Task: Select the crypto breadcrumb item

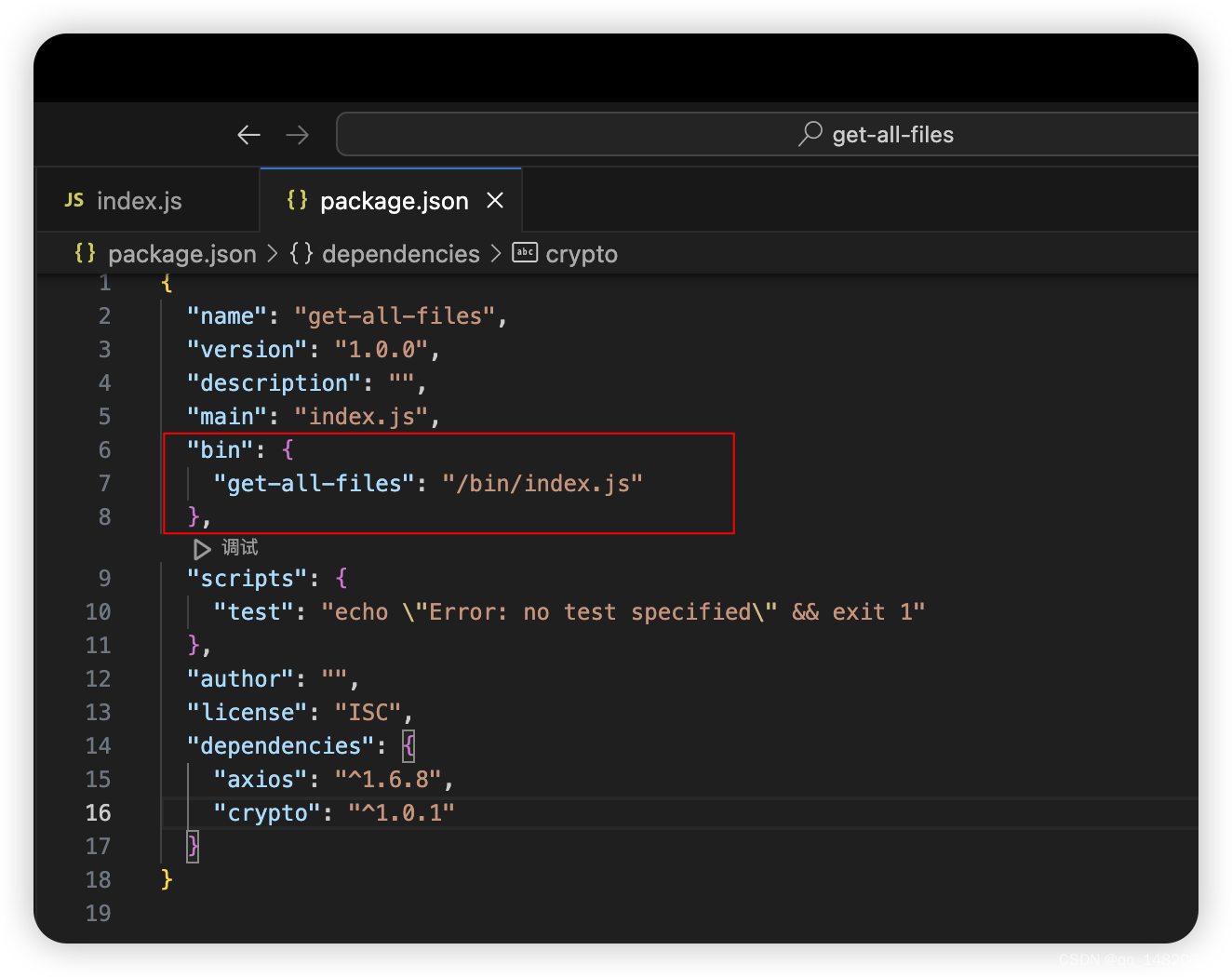Action: pos(581,253)
